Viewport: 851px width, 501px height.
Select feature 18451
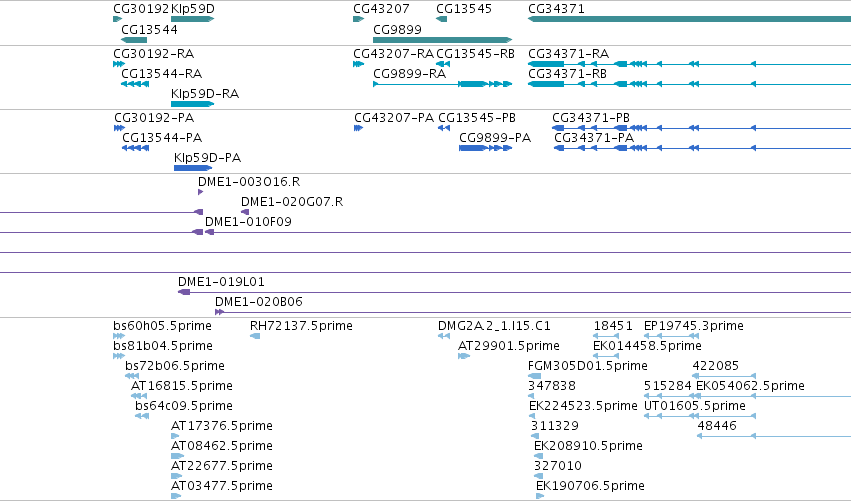pyautogui.click(x=613, y=326)
